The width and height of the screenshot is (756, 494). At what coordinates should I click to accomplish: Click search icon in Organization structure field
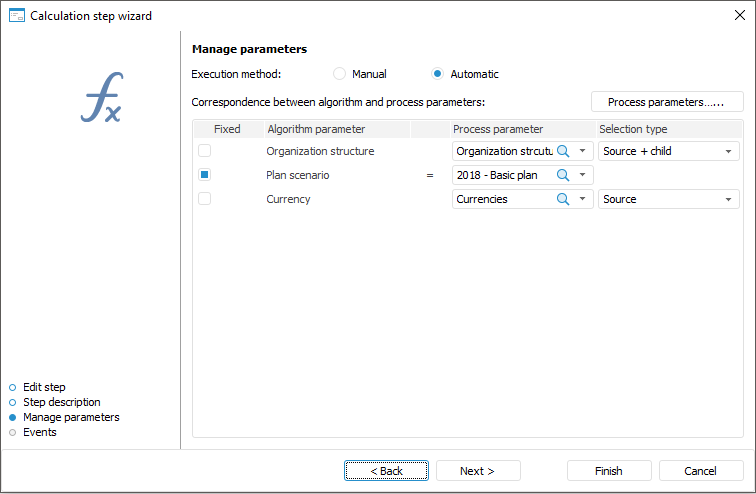tap(563, 151)
